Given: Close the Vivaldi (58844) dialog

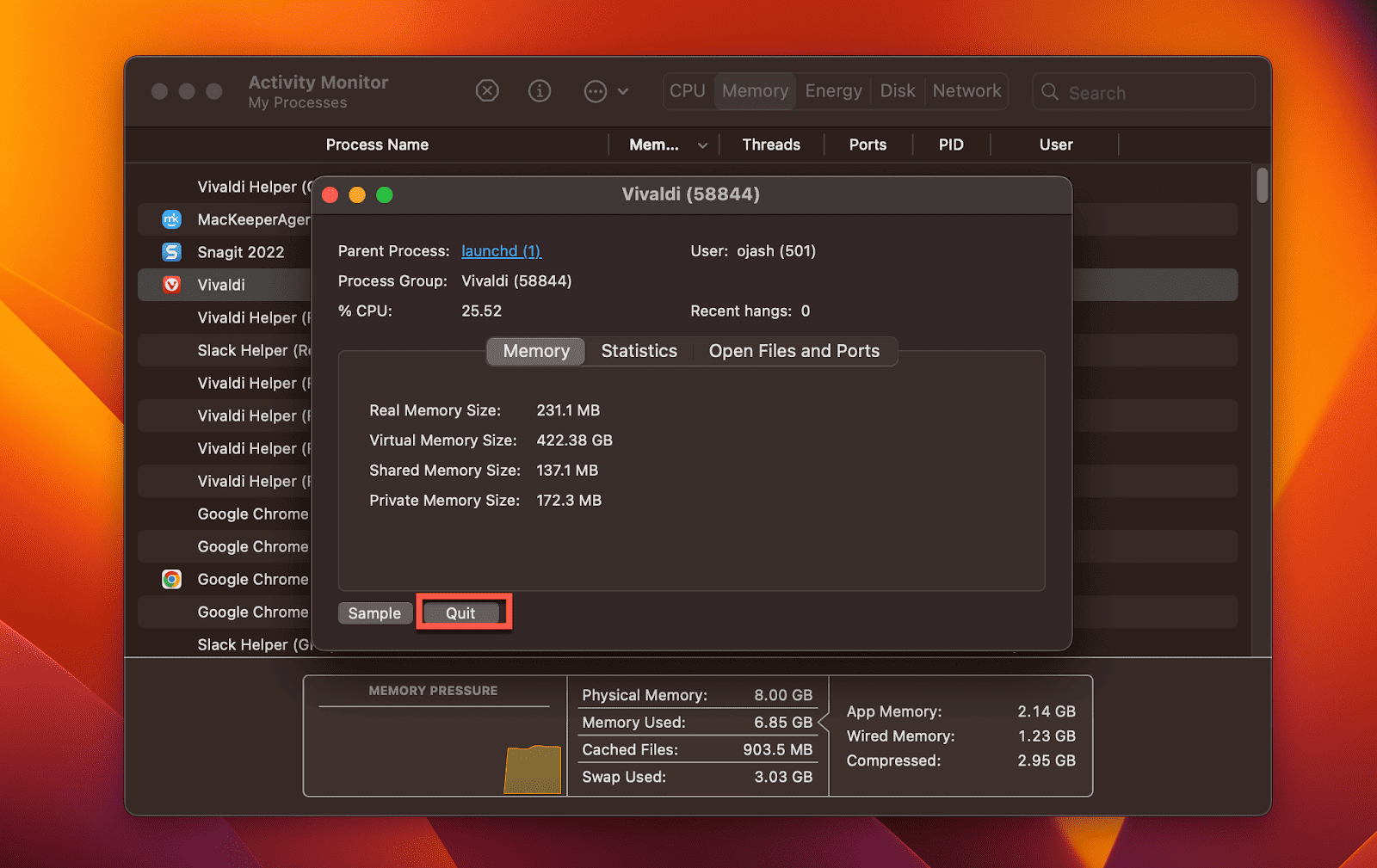Looking at the screenshot, I should click(330, 195).
